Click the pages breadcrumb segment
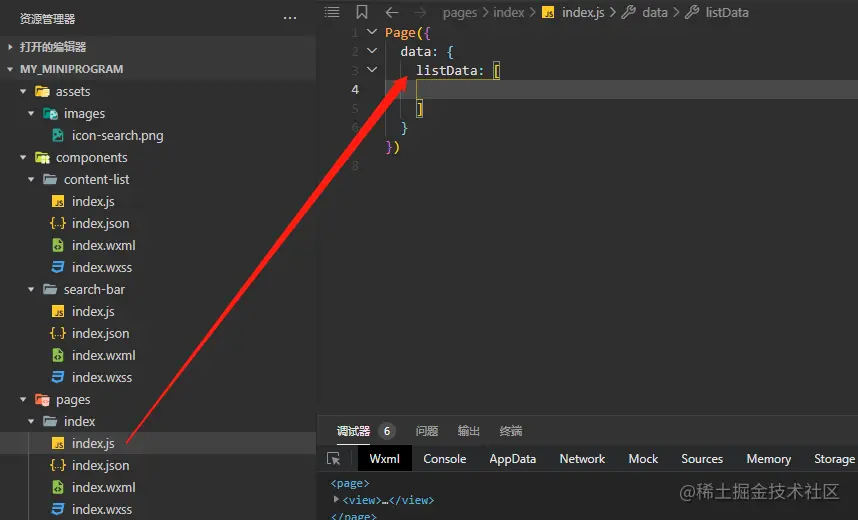 pyautogui.click(x=460, y=13)
